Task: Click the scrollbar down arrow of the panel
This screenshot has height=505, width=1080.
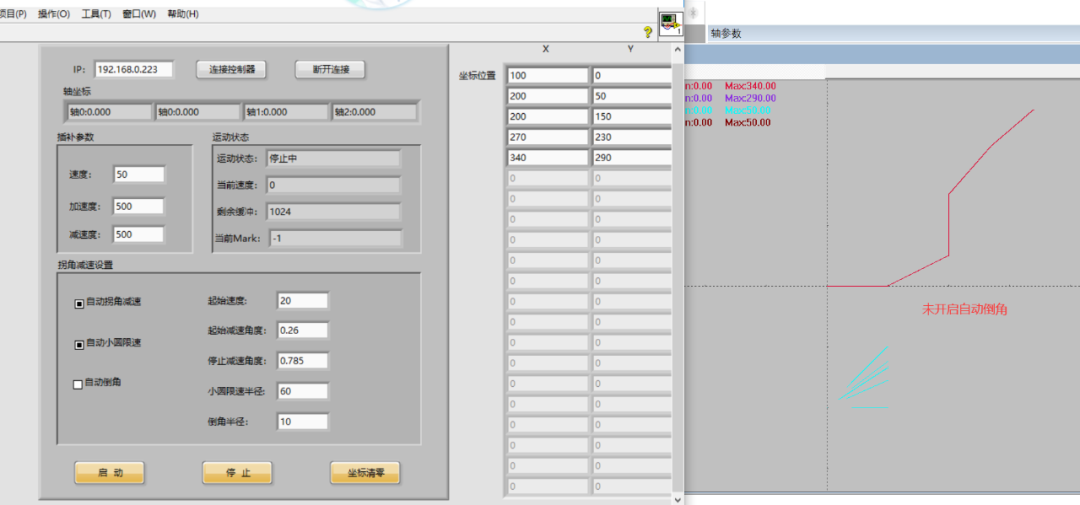Action: 678,498
